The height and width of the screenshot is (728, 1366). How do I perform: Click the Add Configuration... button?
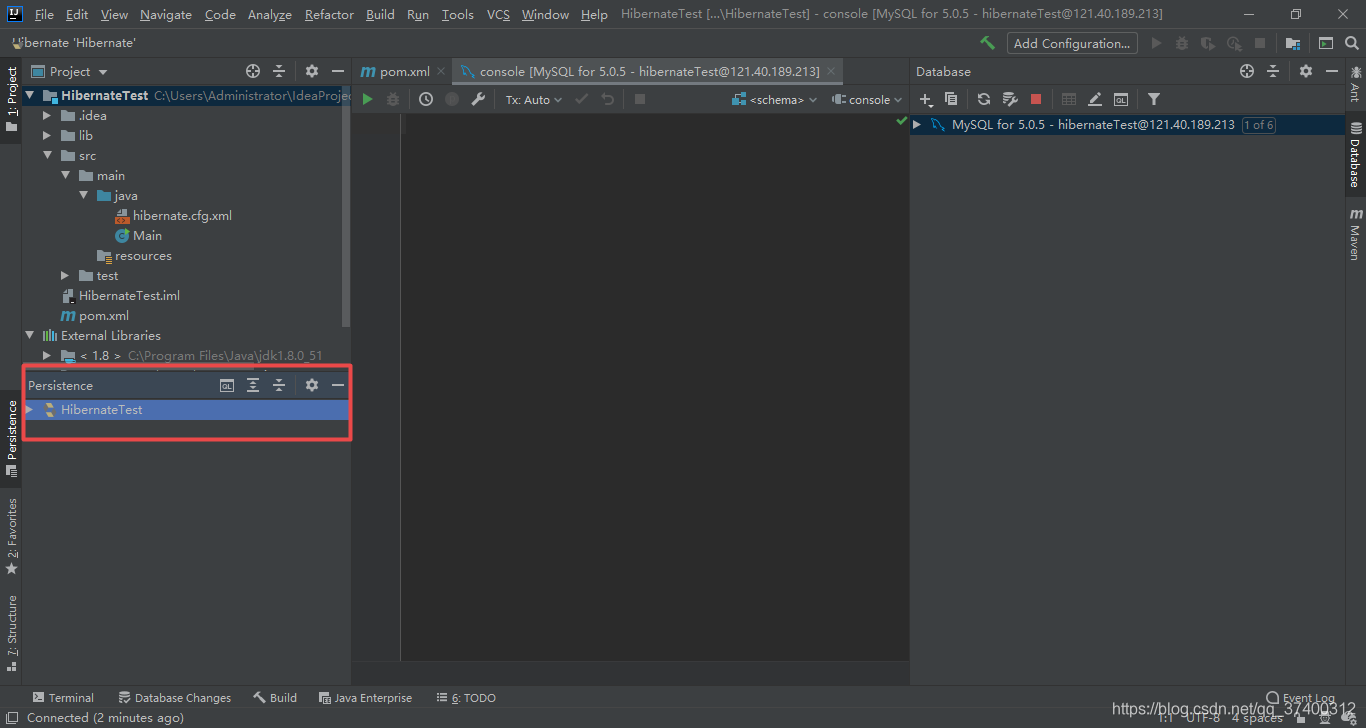coord(1072,43)
